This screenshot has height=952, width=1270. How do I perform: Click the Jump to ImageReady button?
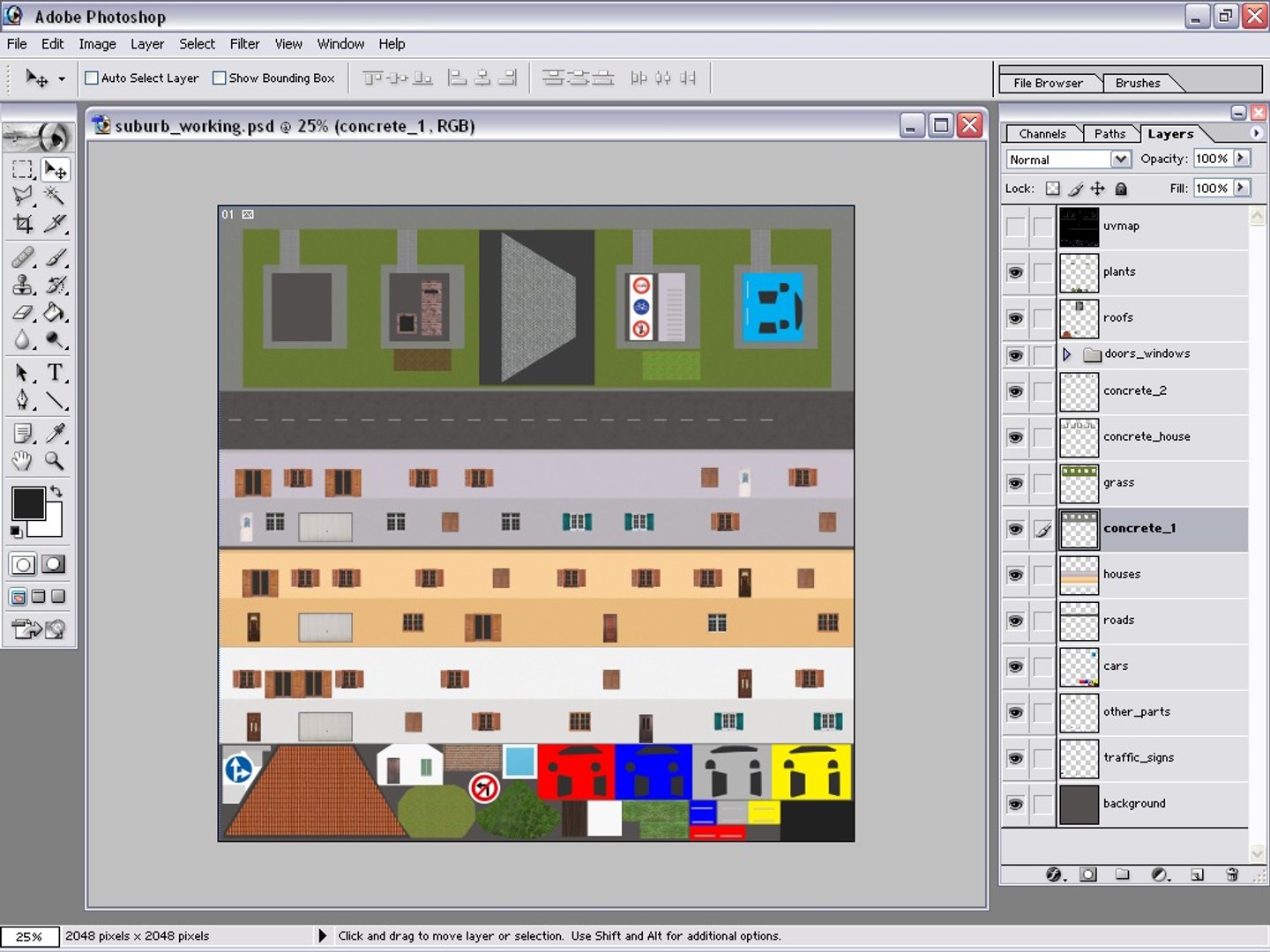(39, 628)
